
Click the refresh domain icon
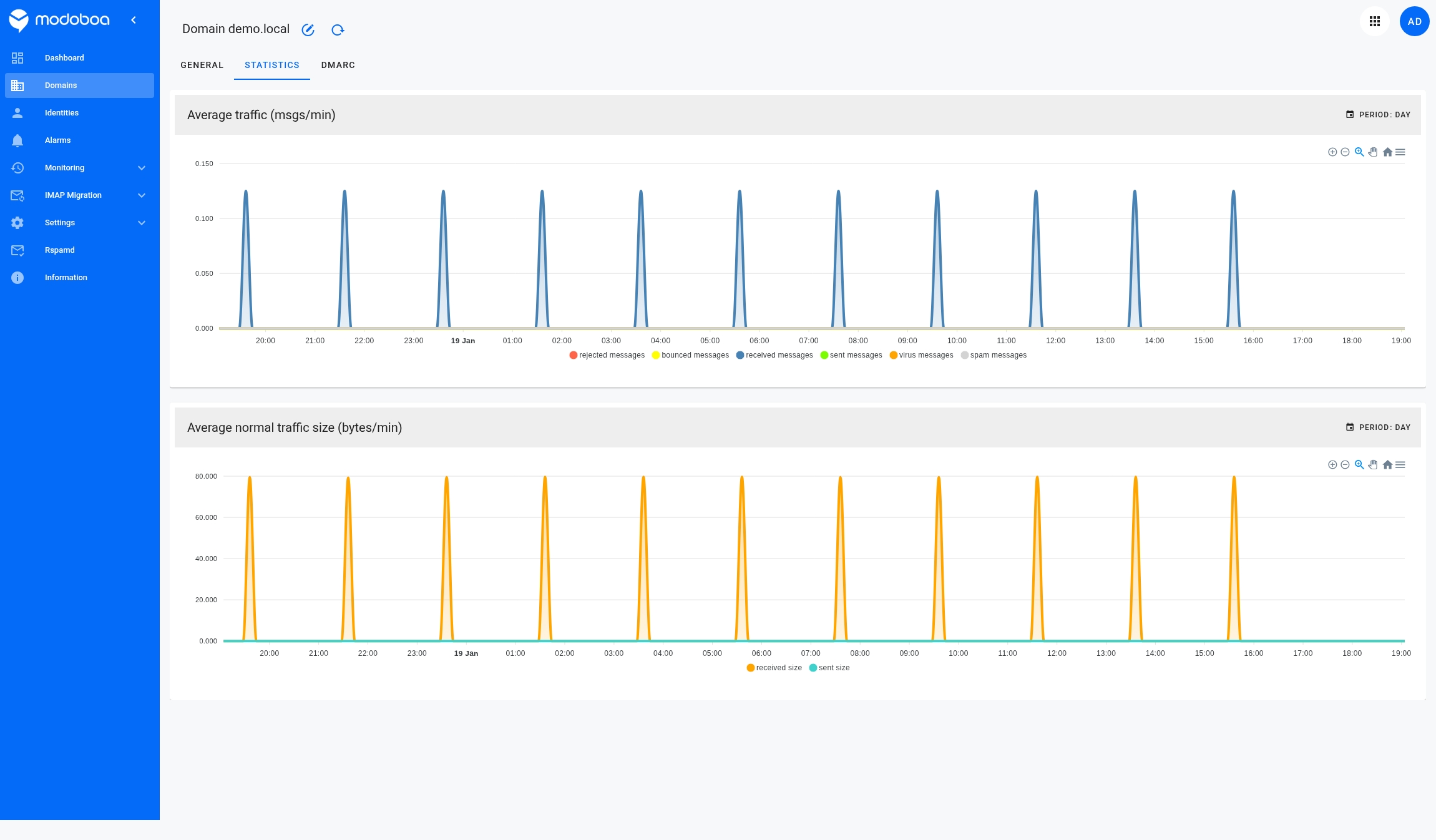pyautogui.click(x=338, y=30)
